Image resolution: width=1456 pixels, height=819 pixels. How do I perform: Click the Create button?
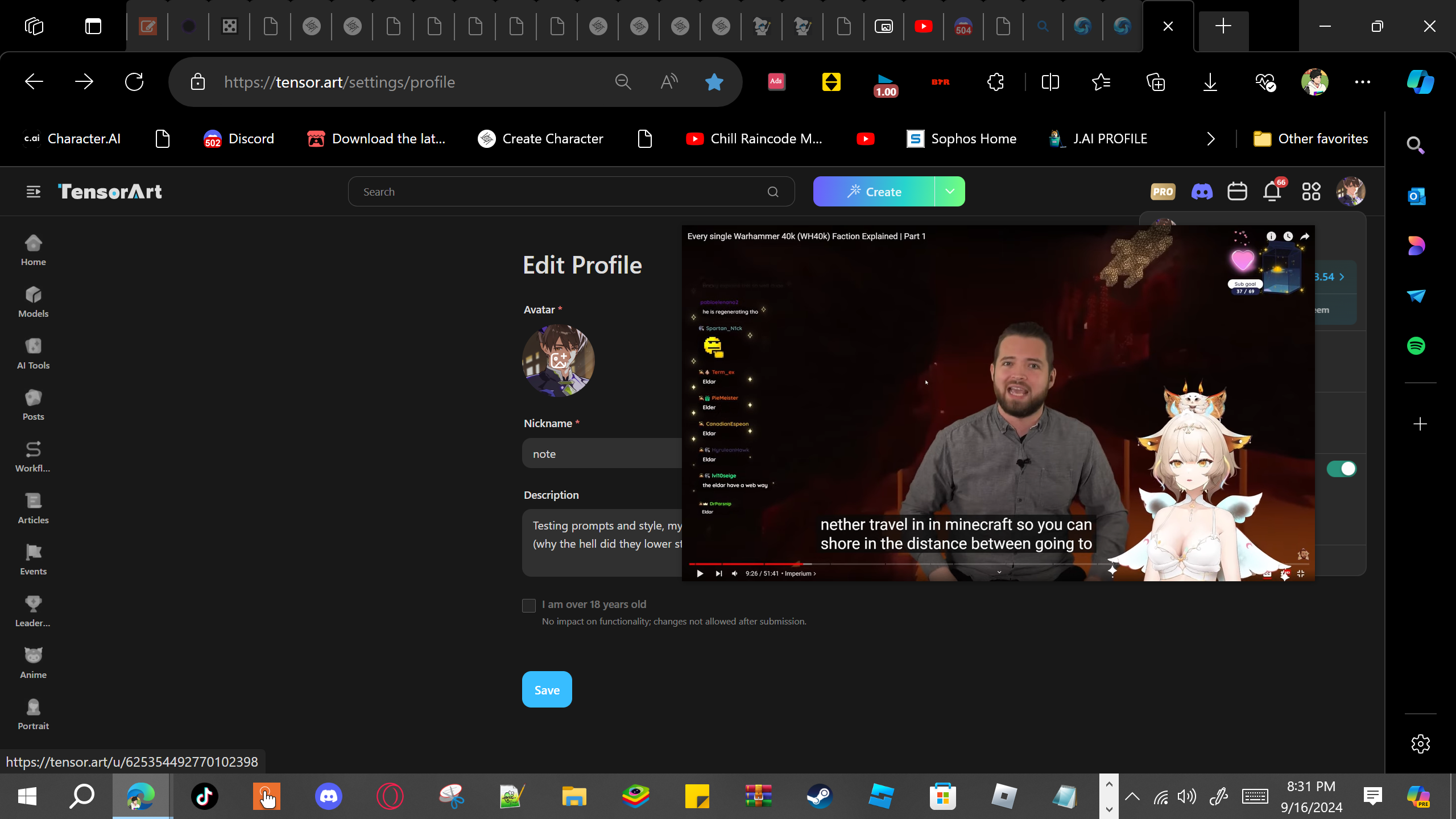(874, 192)
